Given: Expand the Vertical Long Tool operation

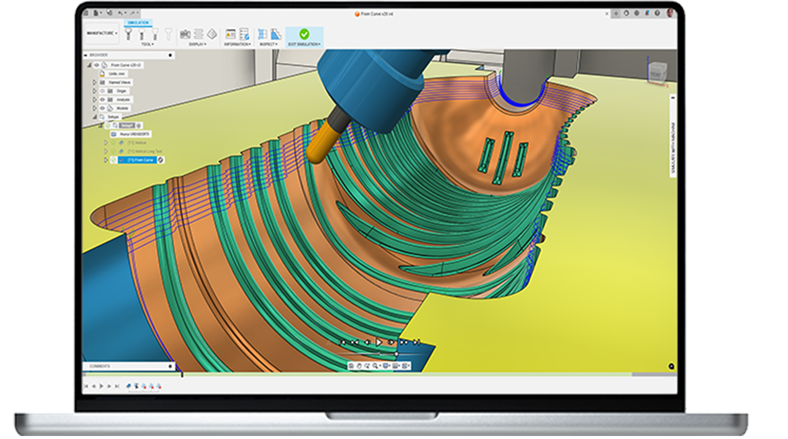Looking at the screenshot, I should click(106, 151).
